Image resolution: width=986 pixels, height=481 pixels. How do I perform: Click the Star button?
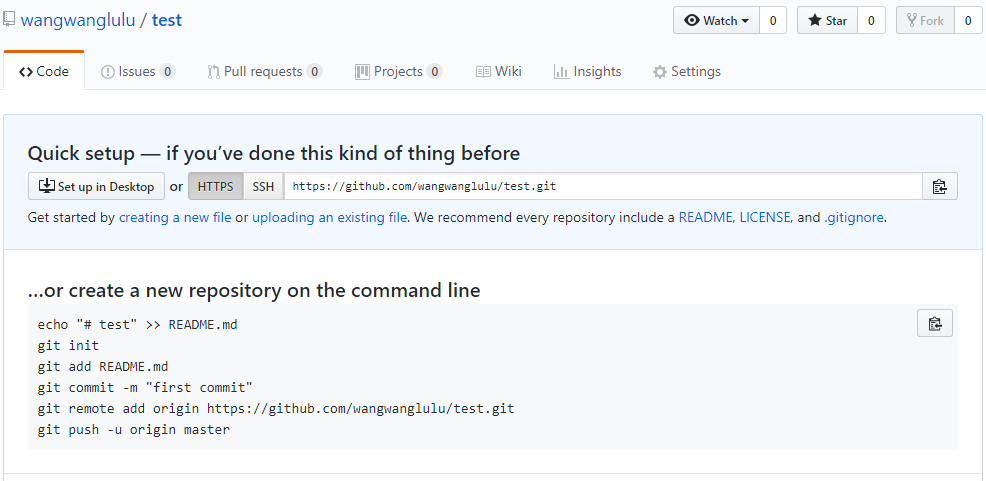[827, 21]
